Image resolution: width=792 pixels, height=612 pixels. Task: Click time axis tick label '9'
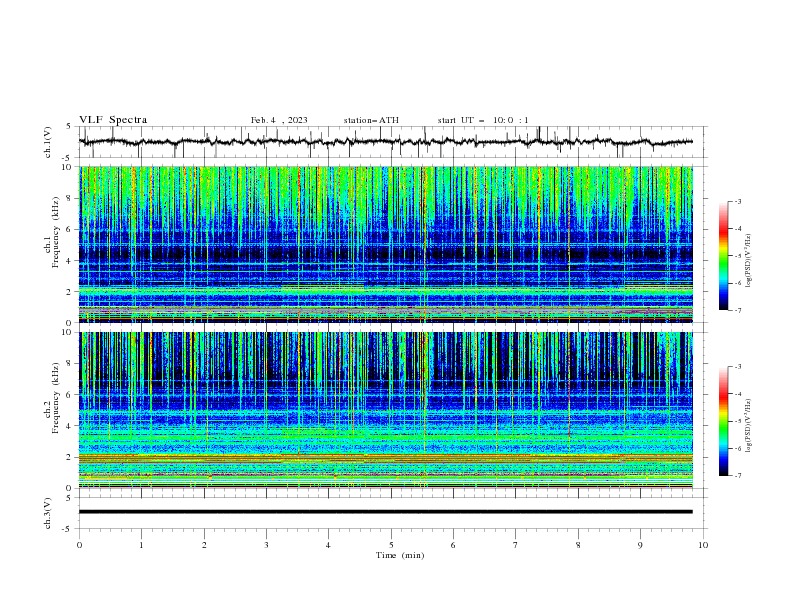pyautogui.click(x=640, y=545)
